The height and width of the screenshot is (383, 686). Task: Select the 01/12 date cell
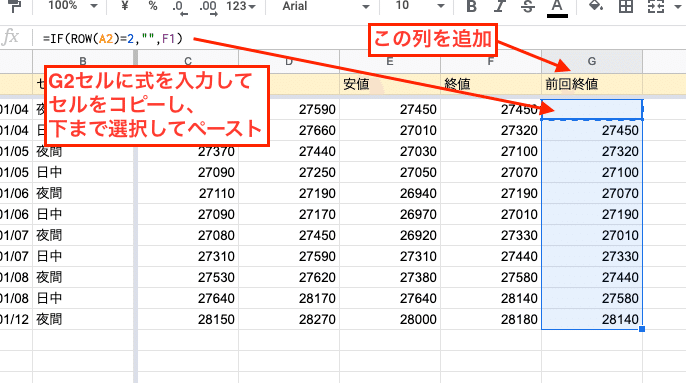tap(16, 320)
